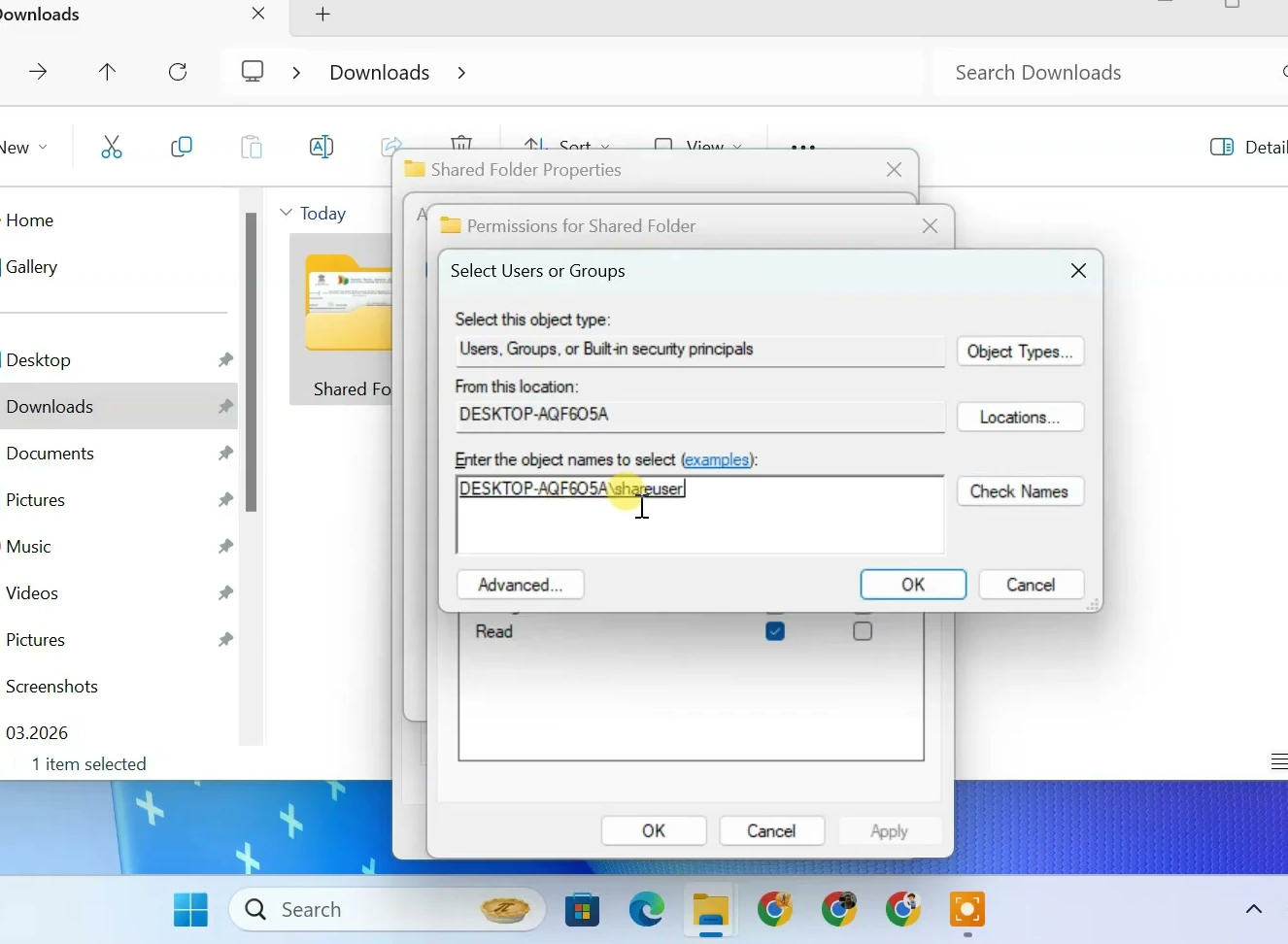The width and height of the screenshot is (1288, 944).
Task: Click the File Explorer taskbar icon
Action: [x=712, y=911]
